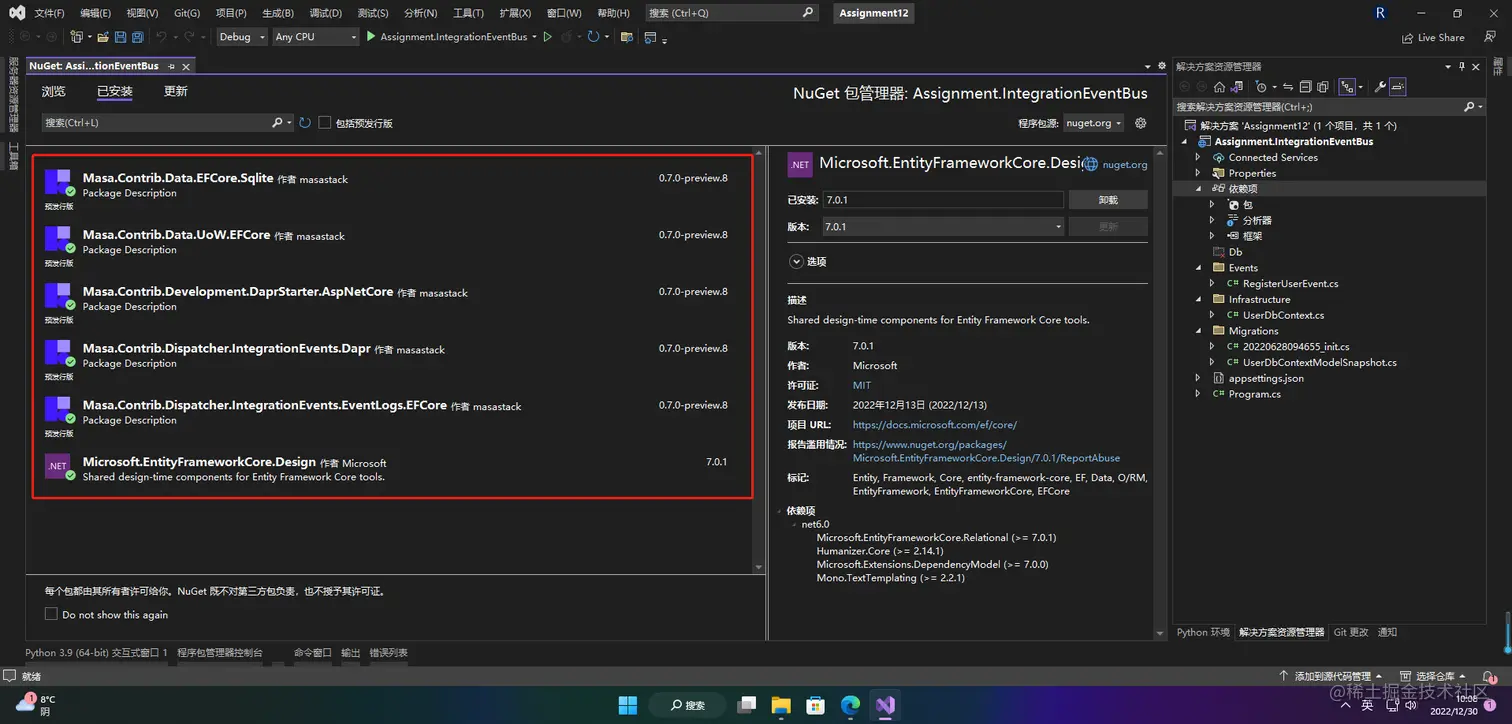
Task: Open the docs.microsoft.com/ef/core project URL
Action: (x=934, y=425)
